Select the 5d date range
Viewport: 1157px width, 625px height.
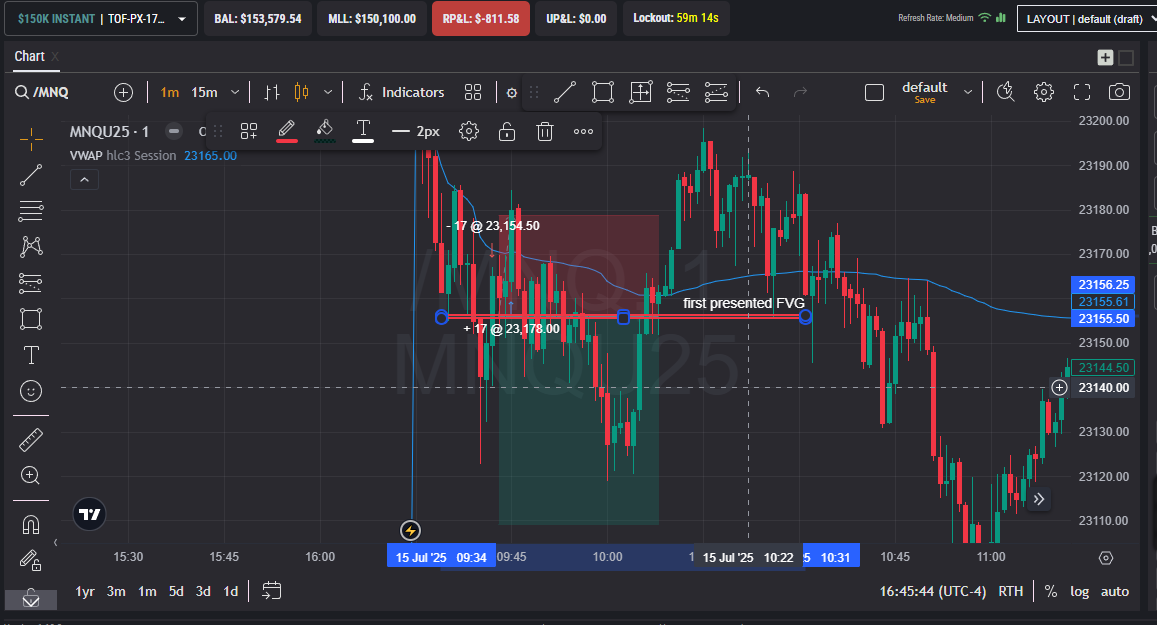tap(176, 591)
